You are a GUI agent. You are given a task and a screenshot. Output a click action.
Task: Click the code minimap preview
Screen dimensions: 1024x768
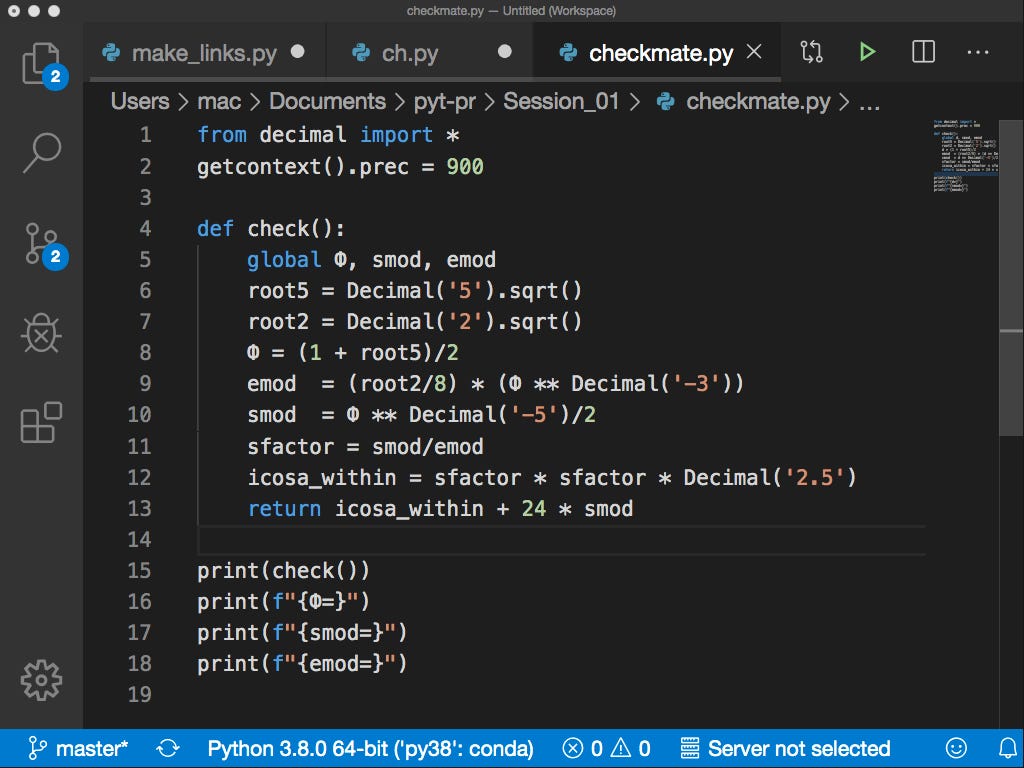point(965,155)
